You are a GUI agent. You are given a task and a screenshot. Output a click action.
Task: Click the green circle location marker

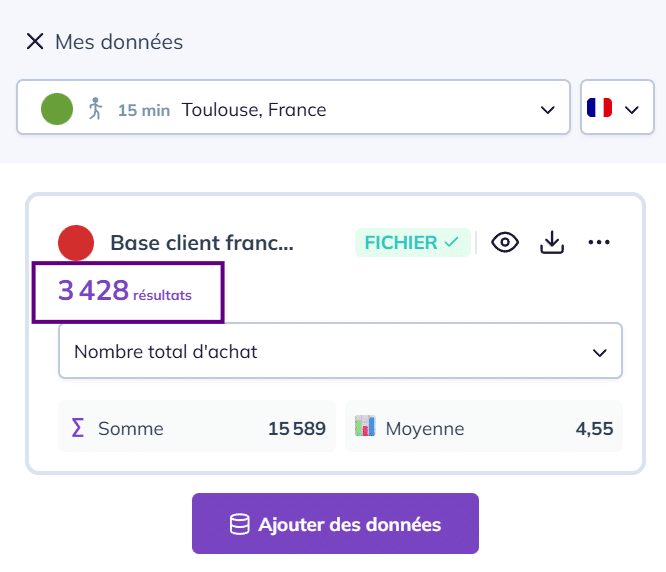tap(57, 108)
